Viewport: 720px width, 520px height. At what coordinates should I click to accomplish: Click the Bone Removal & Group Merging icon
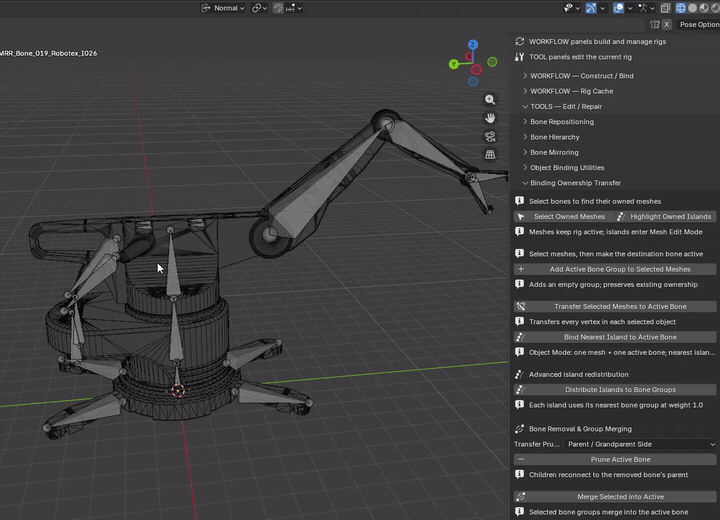(x=519, y=429)
